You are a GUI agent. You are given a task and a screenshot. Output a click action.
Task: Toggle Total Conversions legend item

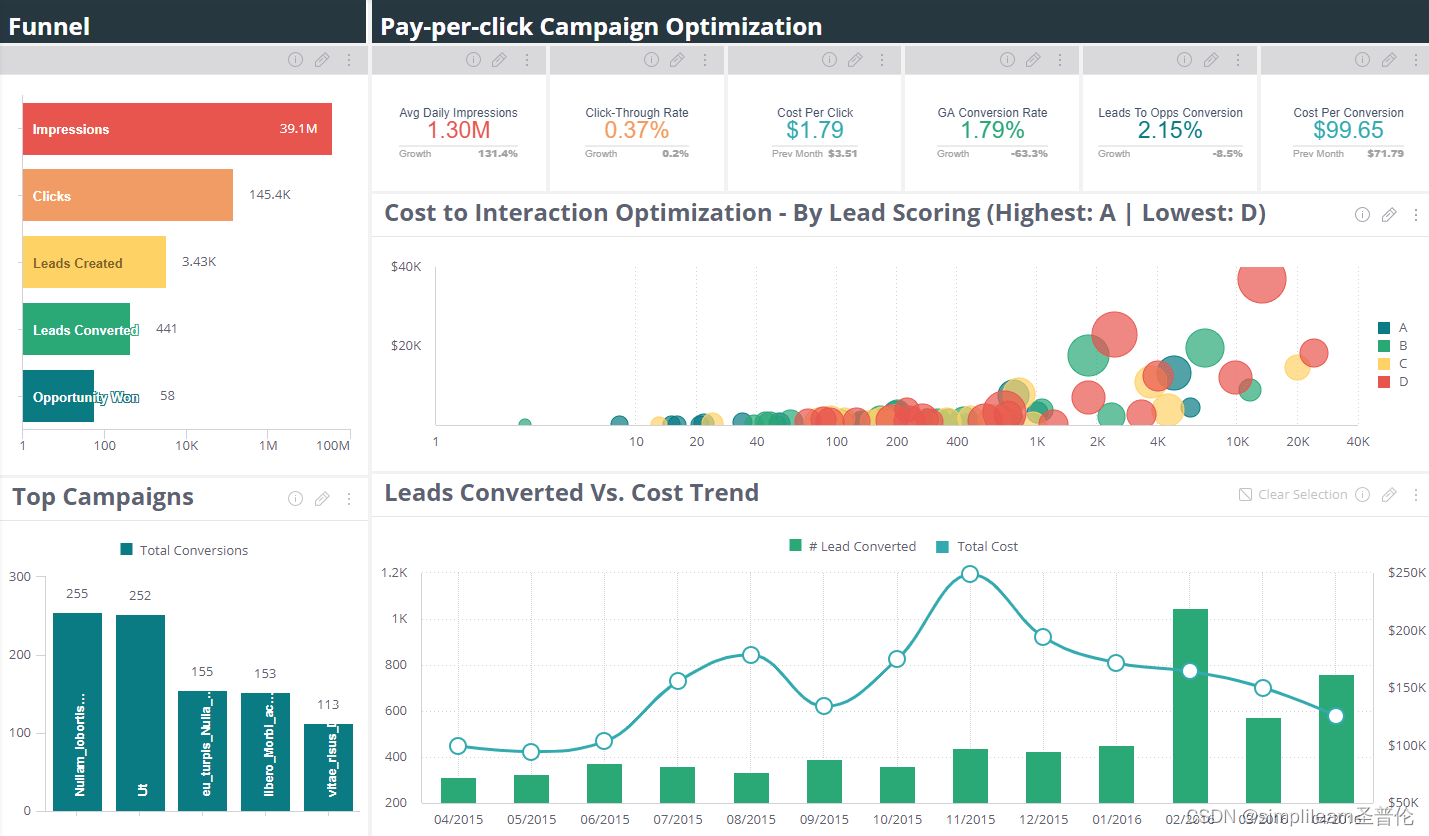(184, 550)
